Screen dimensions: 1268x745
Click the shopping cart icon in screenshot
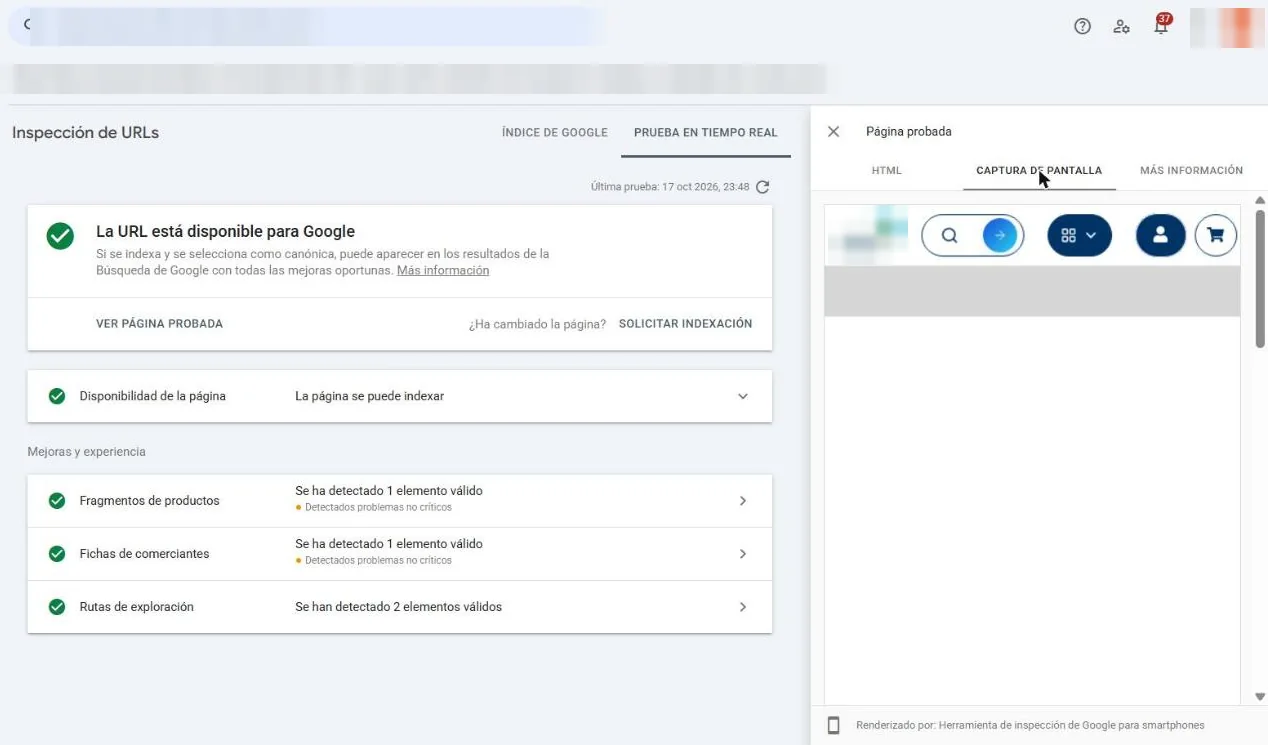(1216, 236)
